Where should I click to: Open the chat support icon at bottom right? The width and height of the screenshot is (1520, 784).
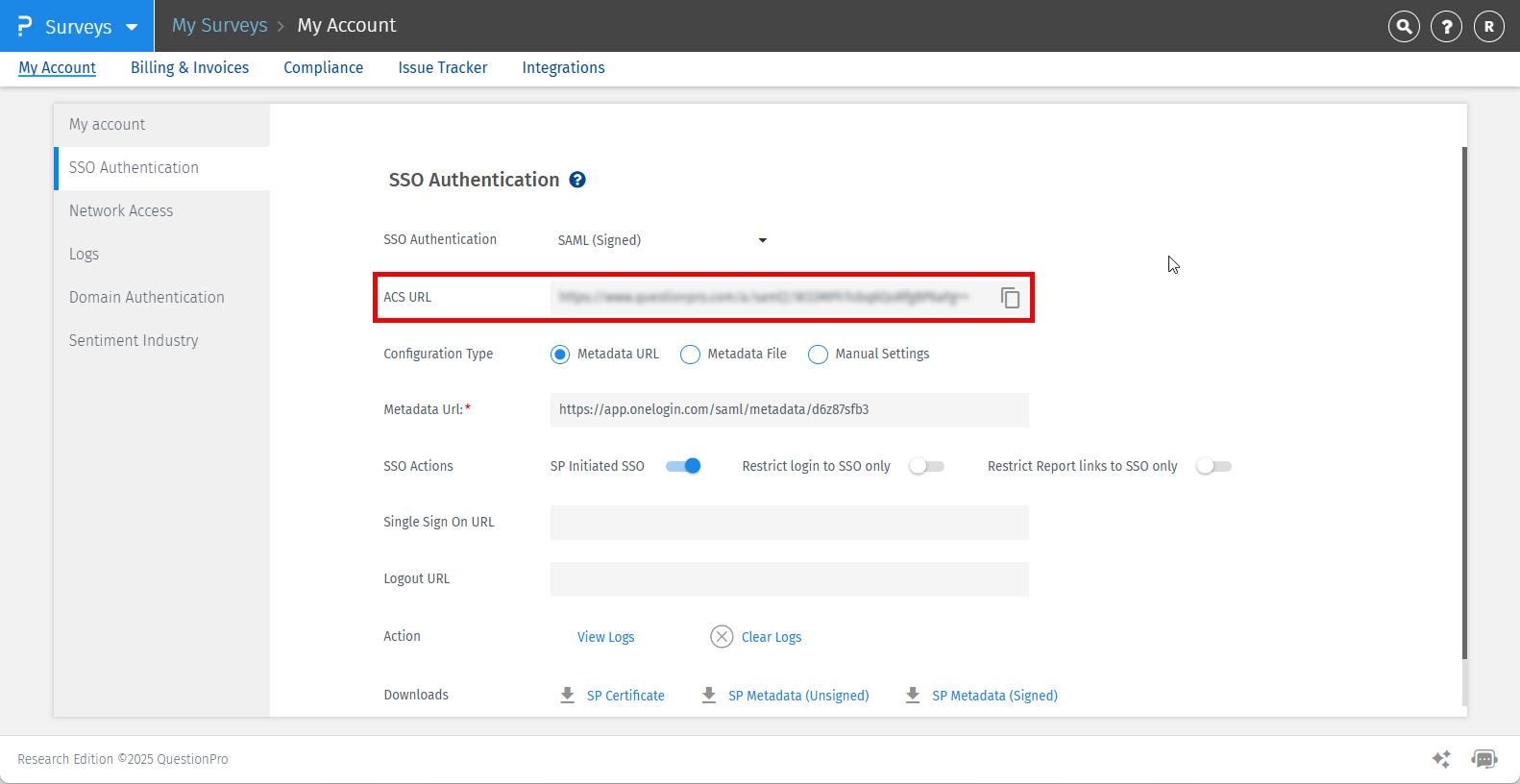[x=1483, y=759]
